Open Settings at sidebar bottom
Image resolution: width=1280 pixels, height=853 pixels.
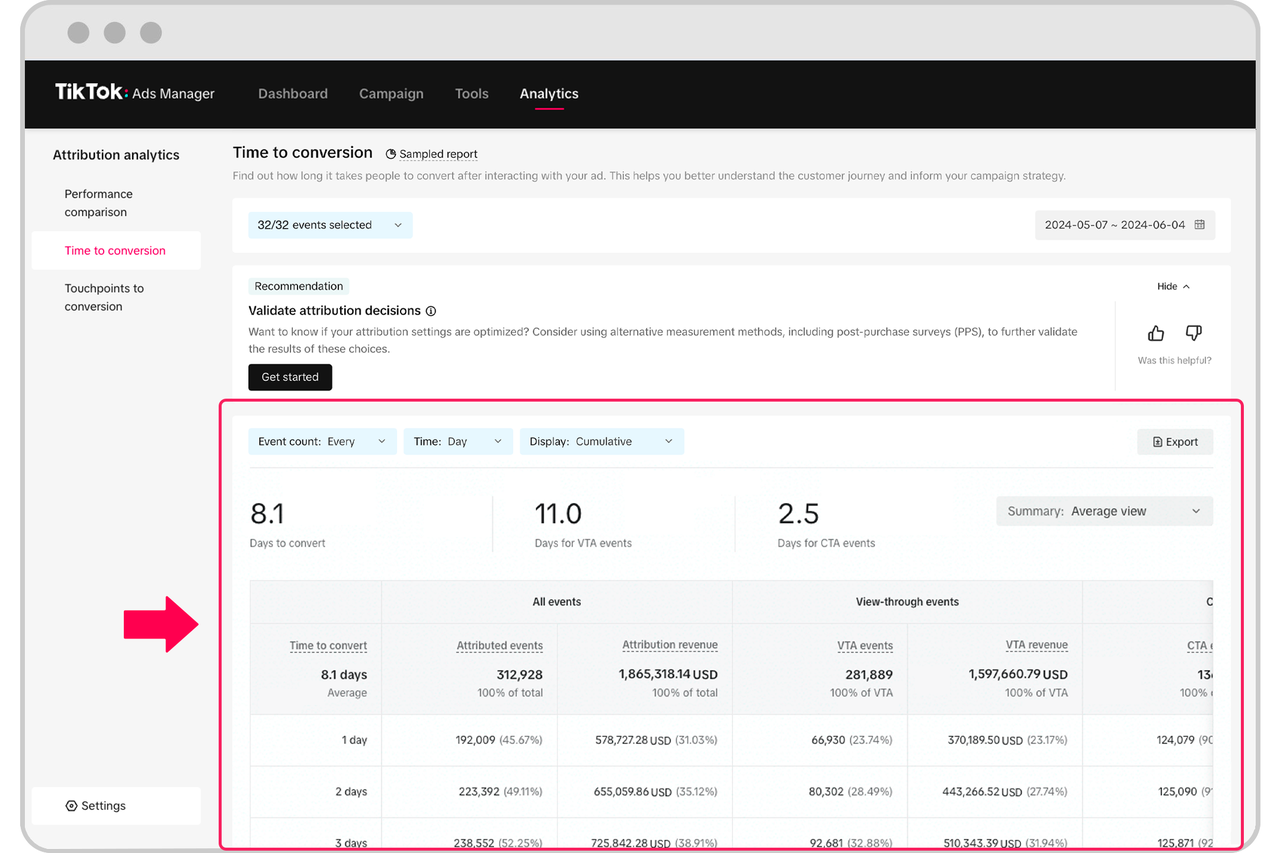[116, 806]
